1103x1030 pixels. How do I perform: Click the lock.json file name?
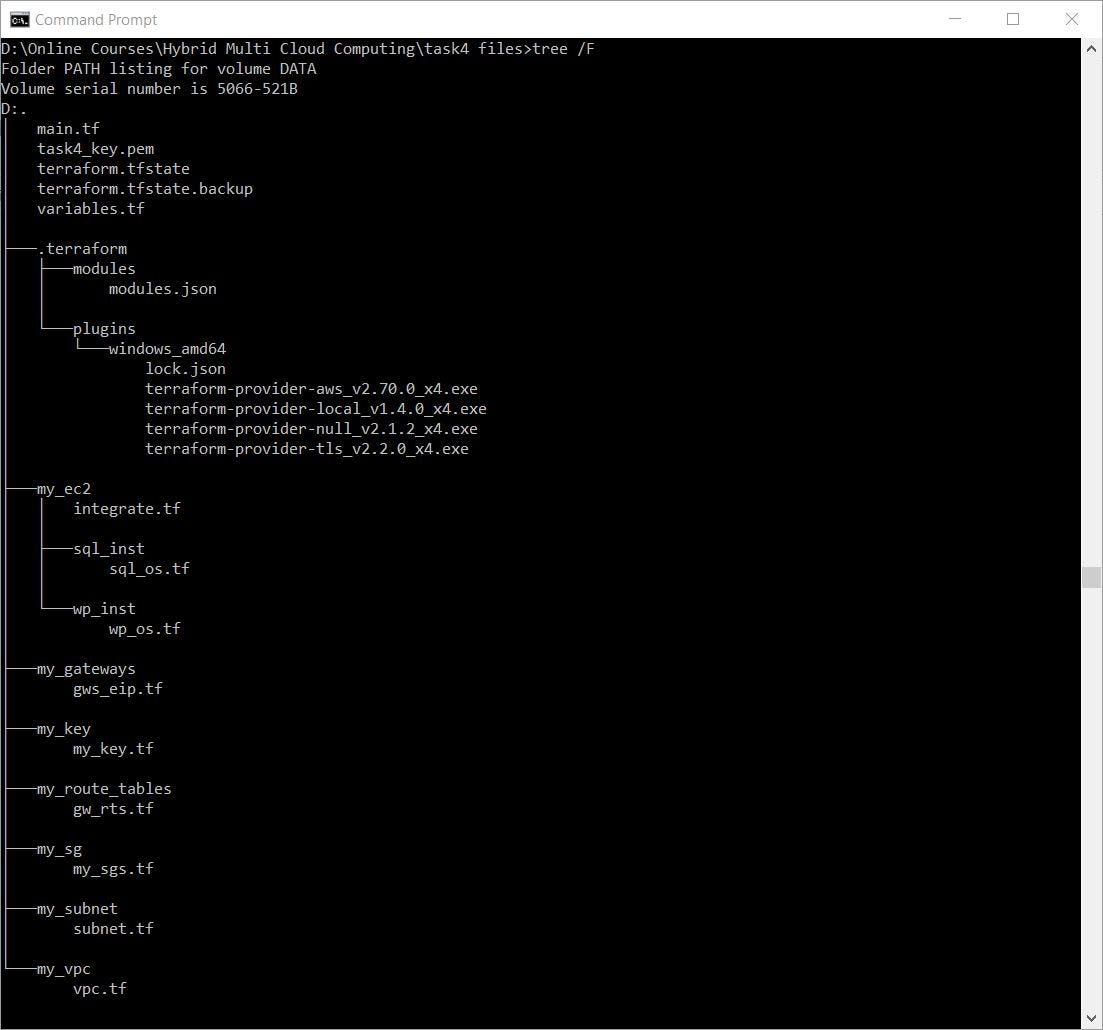point(186,369)
